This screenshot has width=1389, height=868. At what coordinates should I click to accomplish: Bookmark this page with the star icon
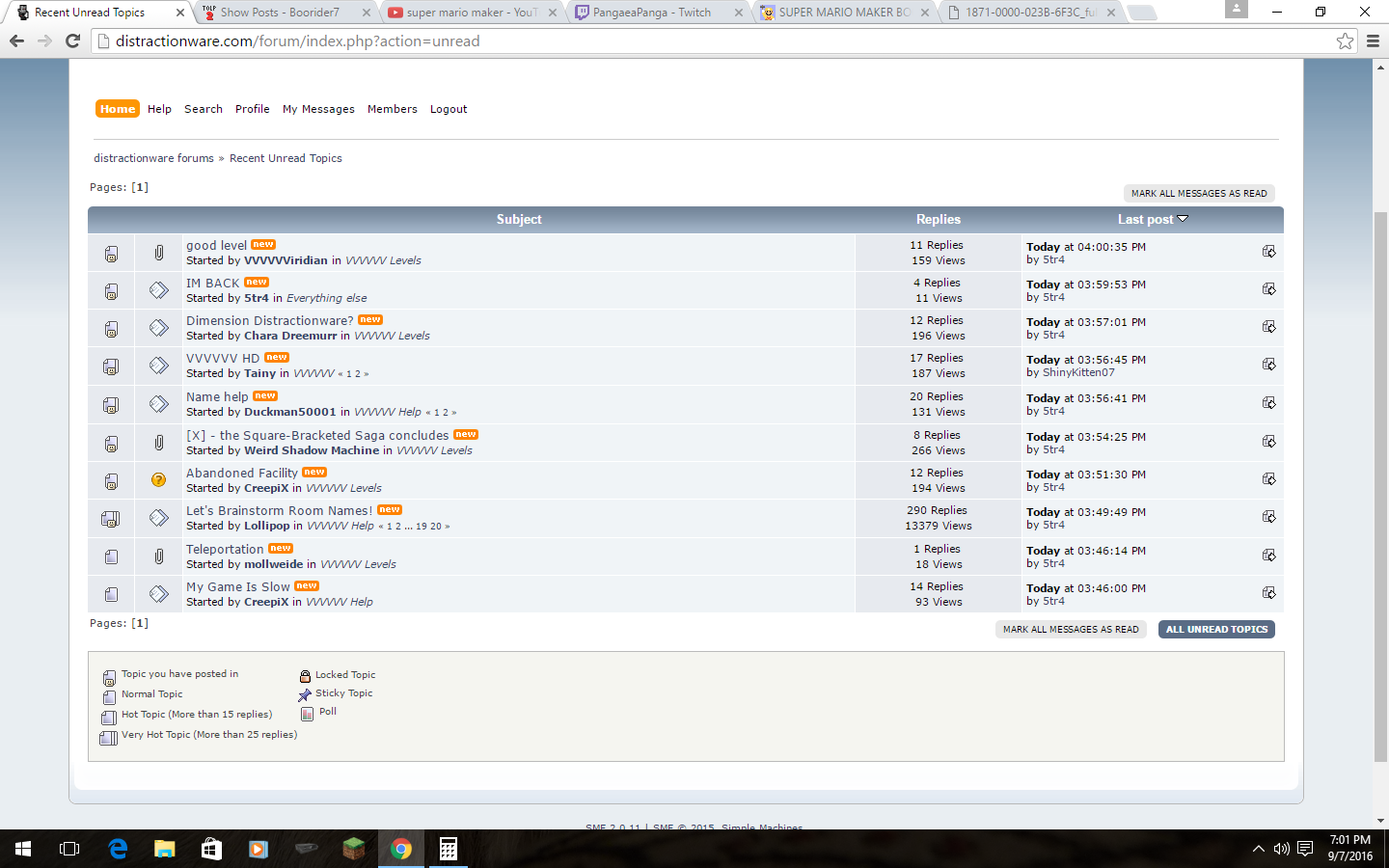pyautogui.click(x=1345, y=41)
